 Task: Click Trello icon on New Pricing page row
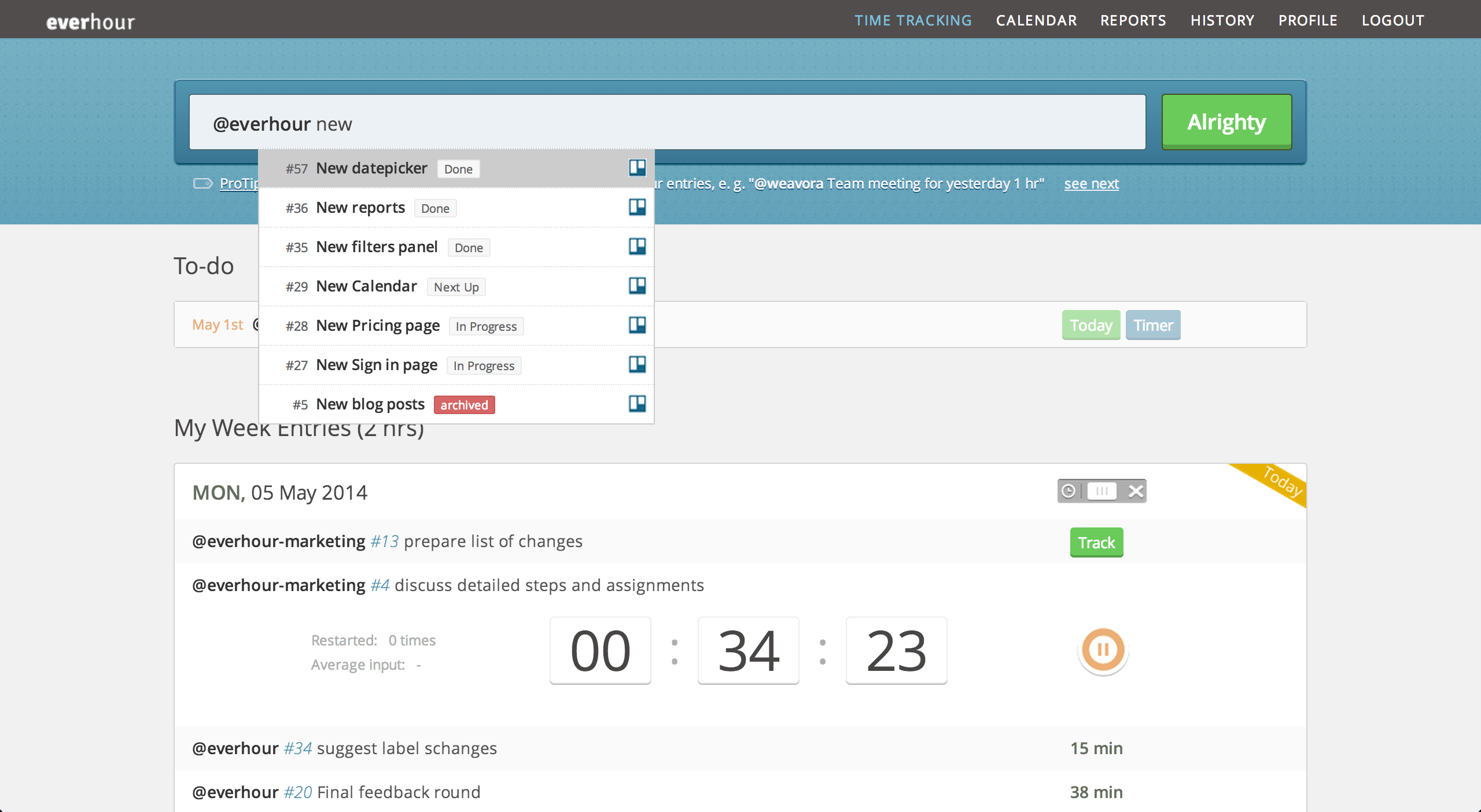(637, 325)
